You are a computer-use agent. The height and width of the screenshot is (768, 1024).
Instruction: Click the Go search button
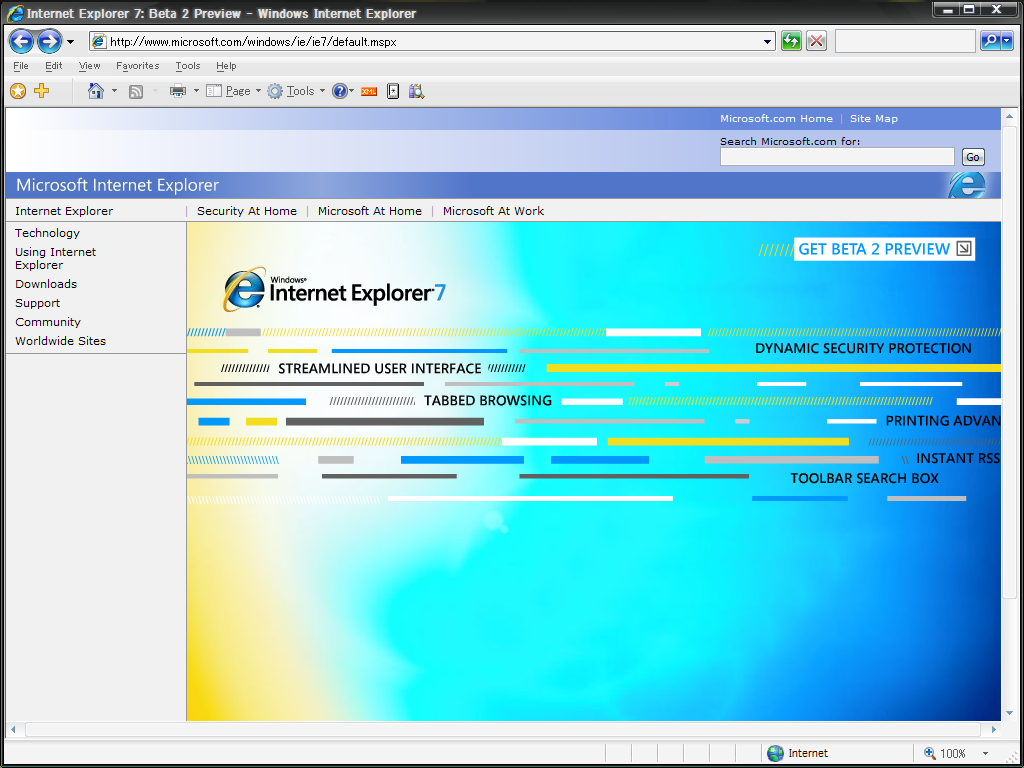point(972,157)
